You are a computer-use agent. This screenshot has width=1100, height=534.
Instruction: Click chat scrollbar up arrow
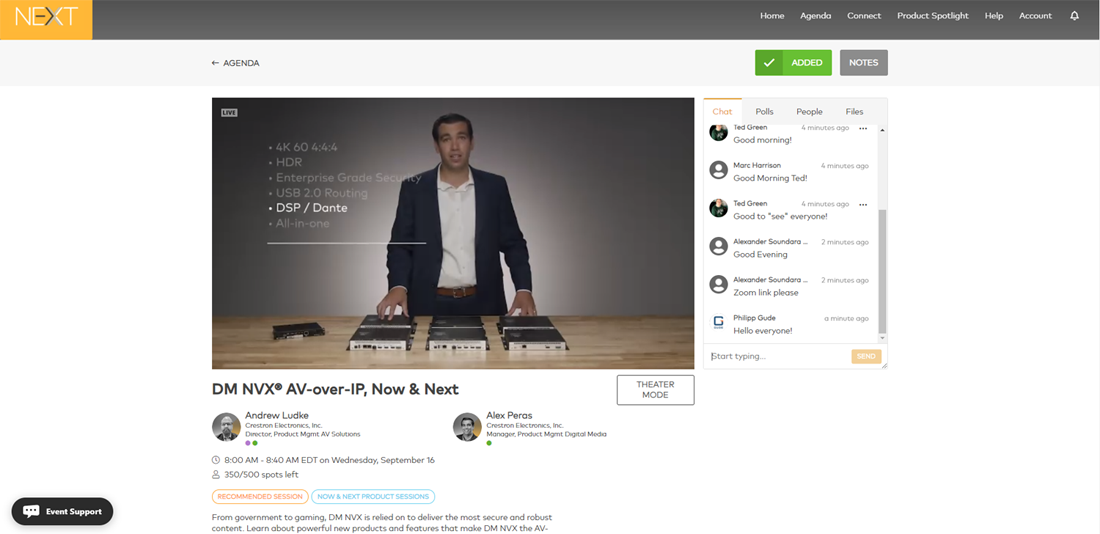[x=883, y=130]
